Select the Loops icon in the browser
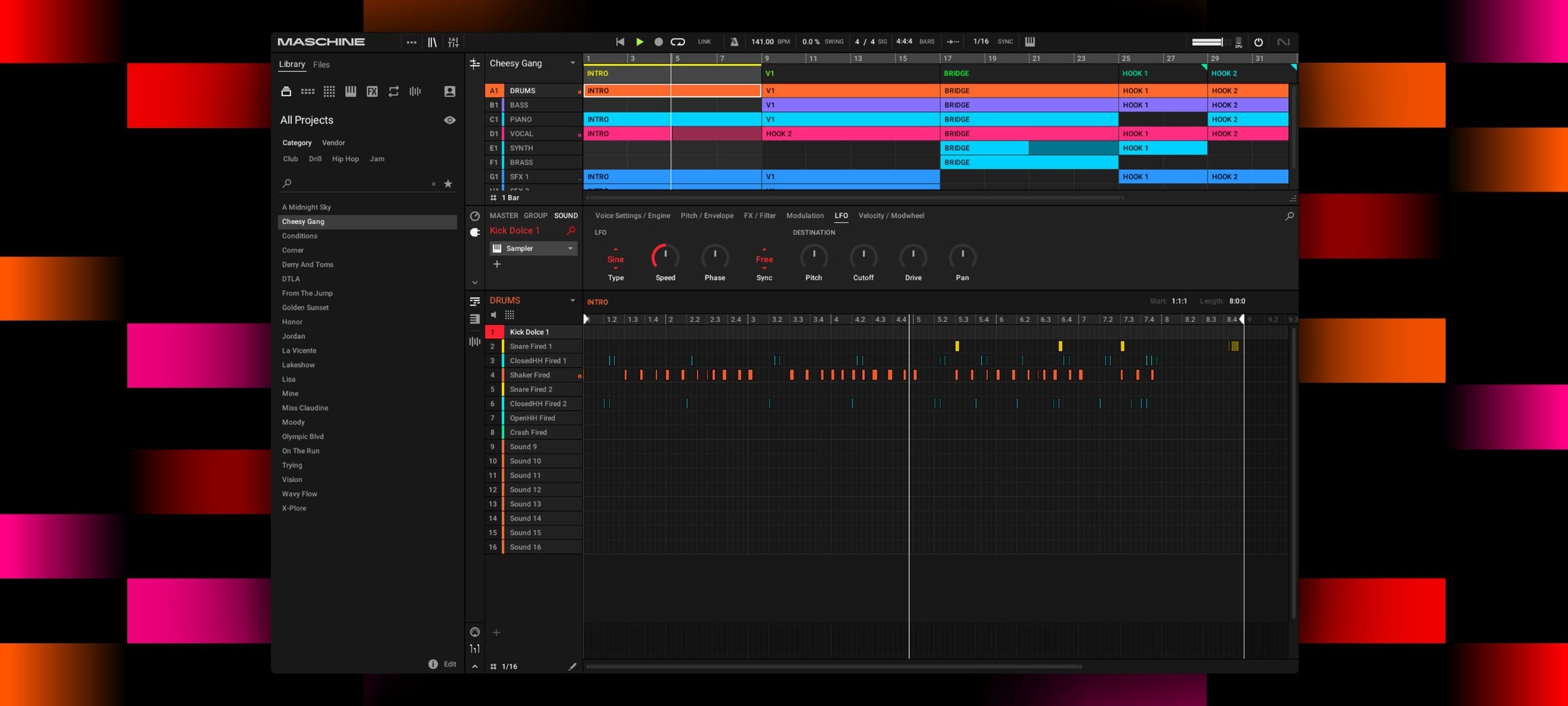The image size is (1568, 706). tap(393, 92)
